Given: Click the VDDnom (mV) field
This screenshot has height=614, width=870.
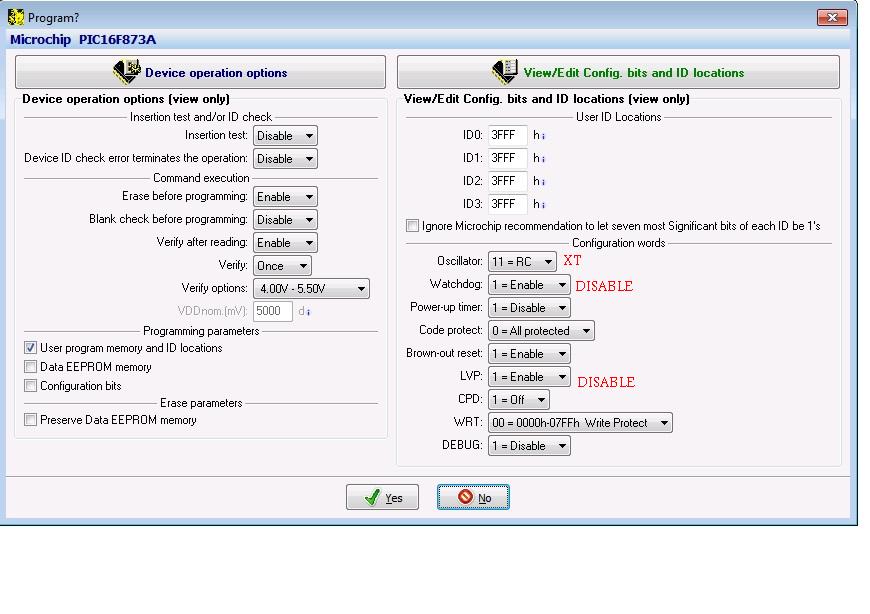Looking at the screenshot, I should (x=273, y=311).
